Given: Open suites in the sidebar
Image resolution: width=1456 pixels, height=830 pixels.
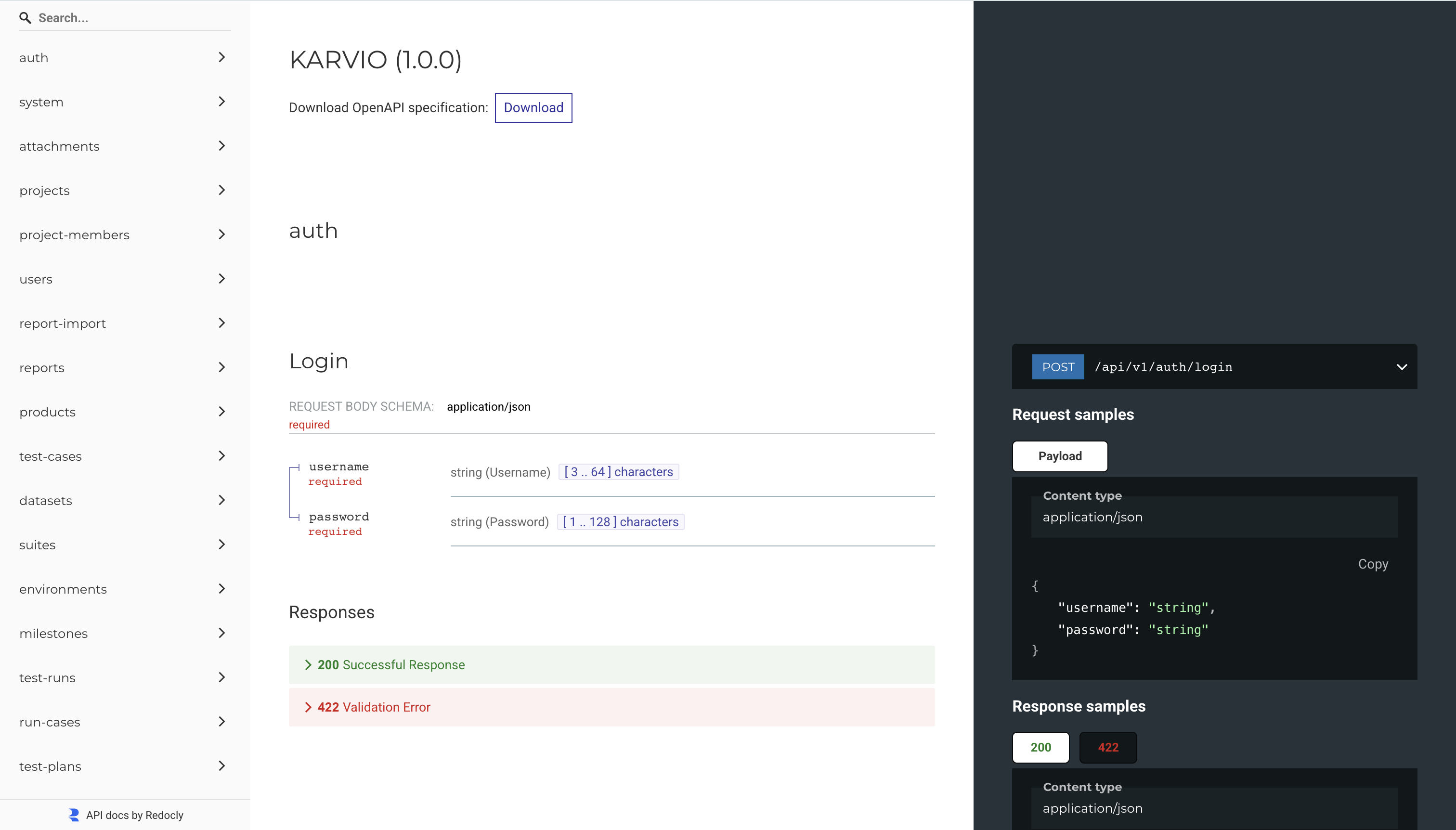Looking at the screenshot, I should pyautogui.click(x=125, y=545).
